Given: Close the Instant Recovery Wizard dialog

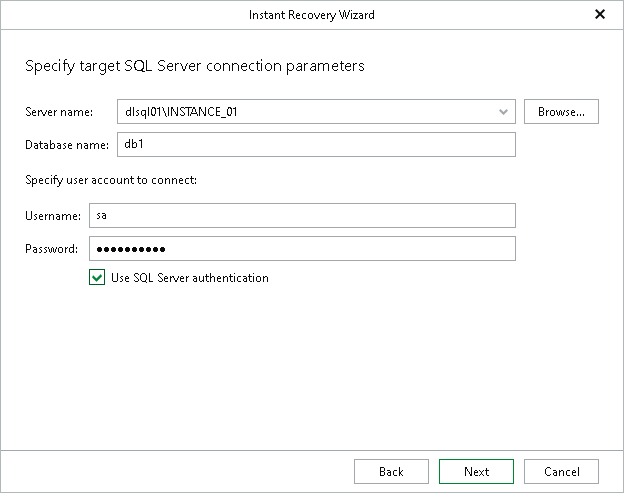Looking at the screenshot, I should click(600, 14).
